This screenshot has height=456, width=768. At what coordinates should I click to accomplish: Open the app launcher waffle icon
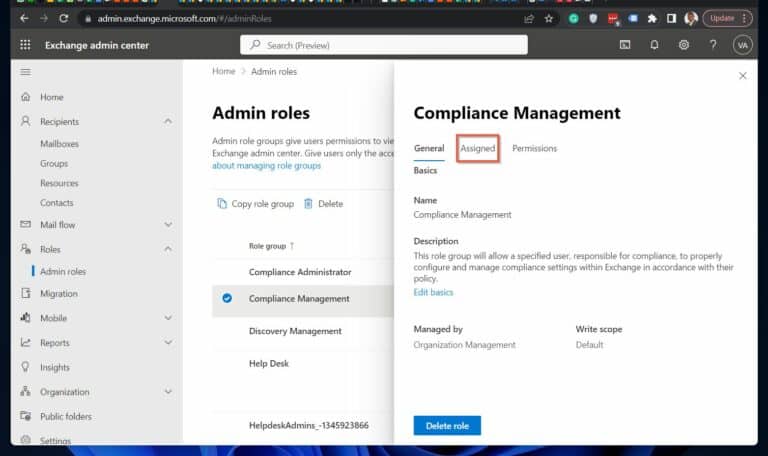pyautogui.click(x=25, y=45)
